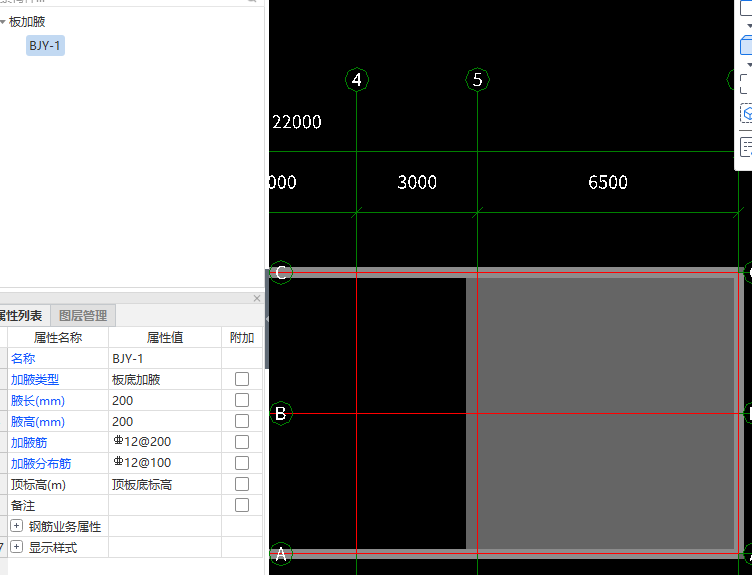Open the 顶标高(m) value 顶板底标高
The height and width of the screenshot is (575, 752).
coord(165,484)
